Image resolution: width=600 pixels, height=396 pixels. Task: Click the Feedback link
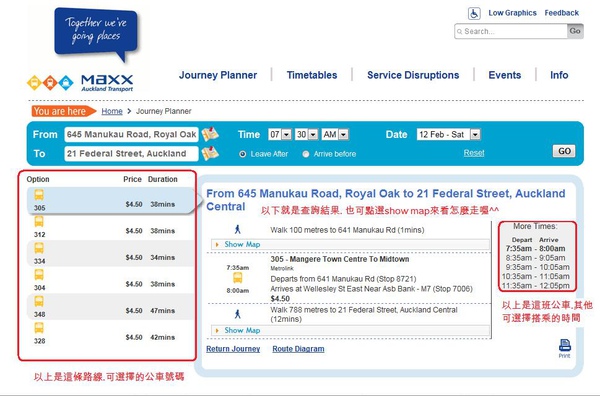pos(561,13)
